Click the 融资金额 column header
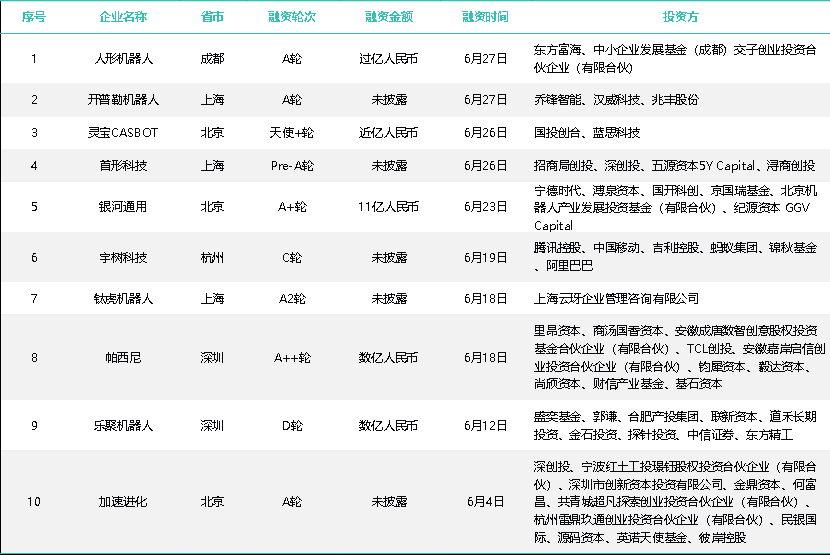This screenshot has height=555, width=830. (389, 17)
